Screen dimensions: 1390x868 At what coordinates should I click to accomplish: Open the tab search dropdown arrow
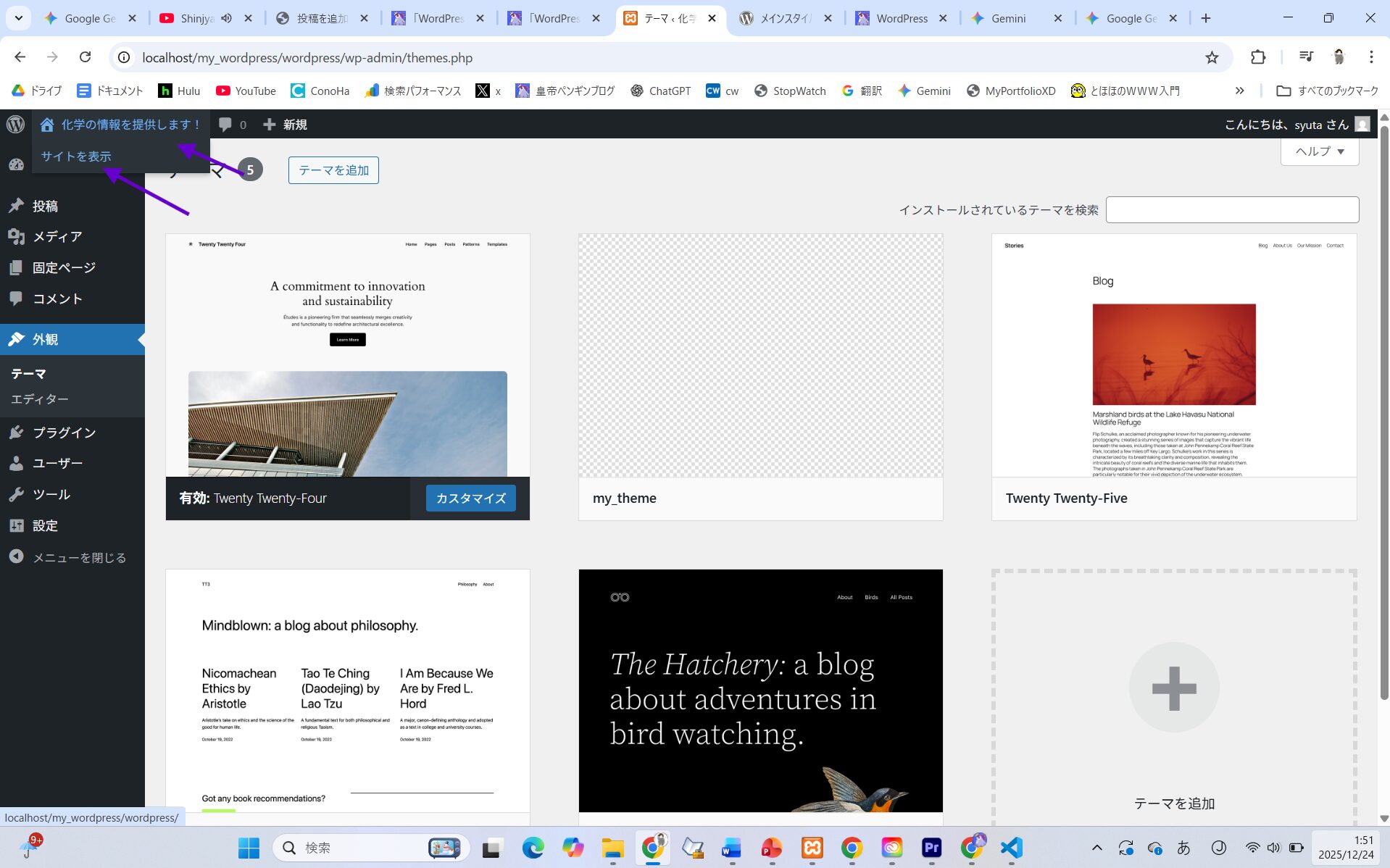click(19, 18)
